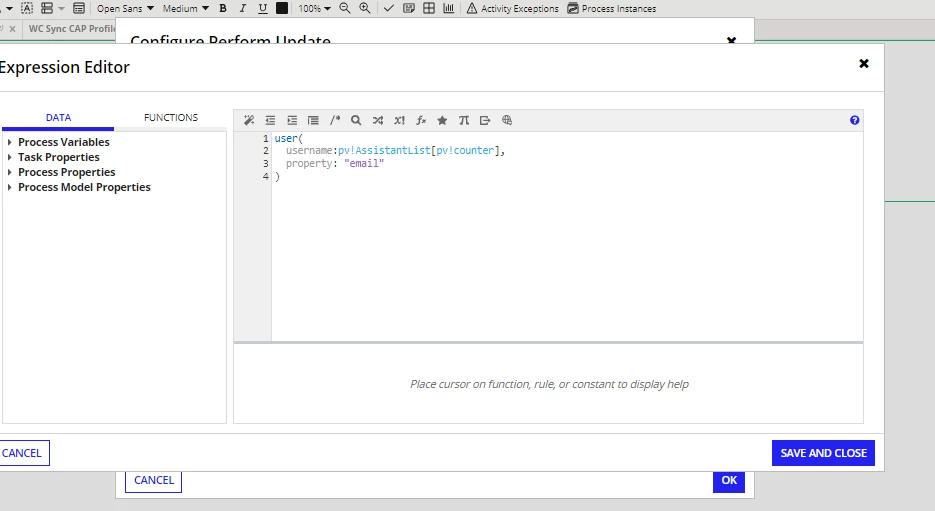Expand the Process Model Properties tree node
The width and height of the screenshot is (935, 511).
(10, 187)
